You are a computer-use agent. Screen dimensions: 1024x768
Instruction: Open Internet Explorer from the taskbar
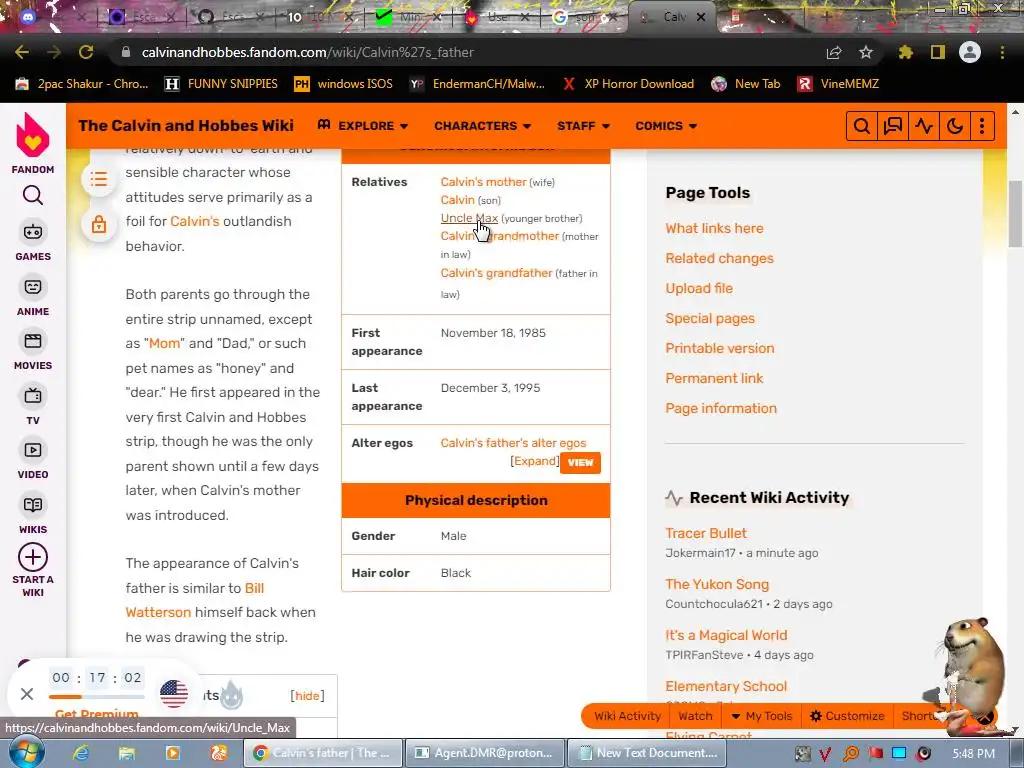pyautogui.click(x=81, y=753)
